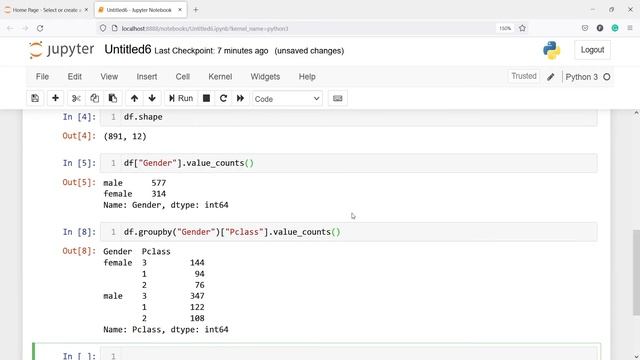Click the Trusted notebook indicator

click(x=524, y=76)
